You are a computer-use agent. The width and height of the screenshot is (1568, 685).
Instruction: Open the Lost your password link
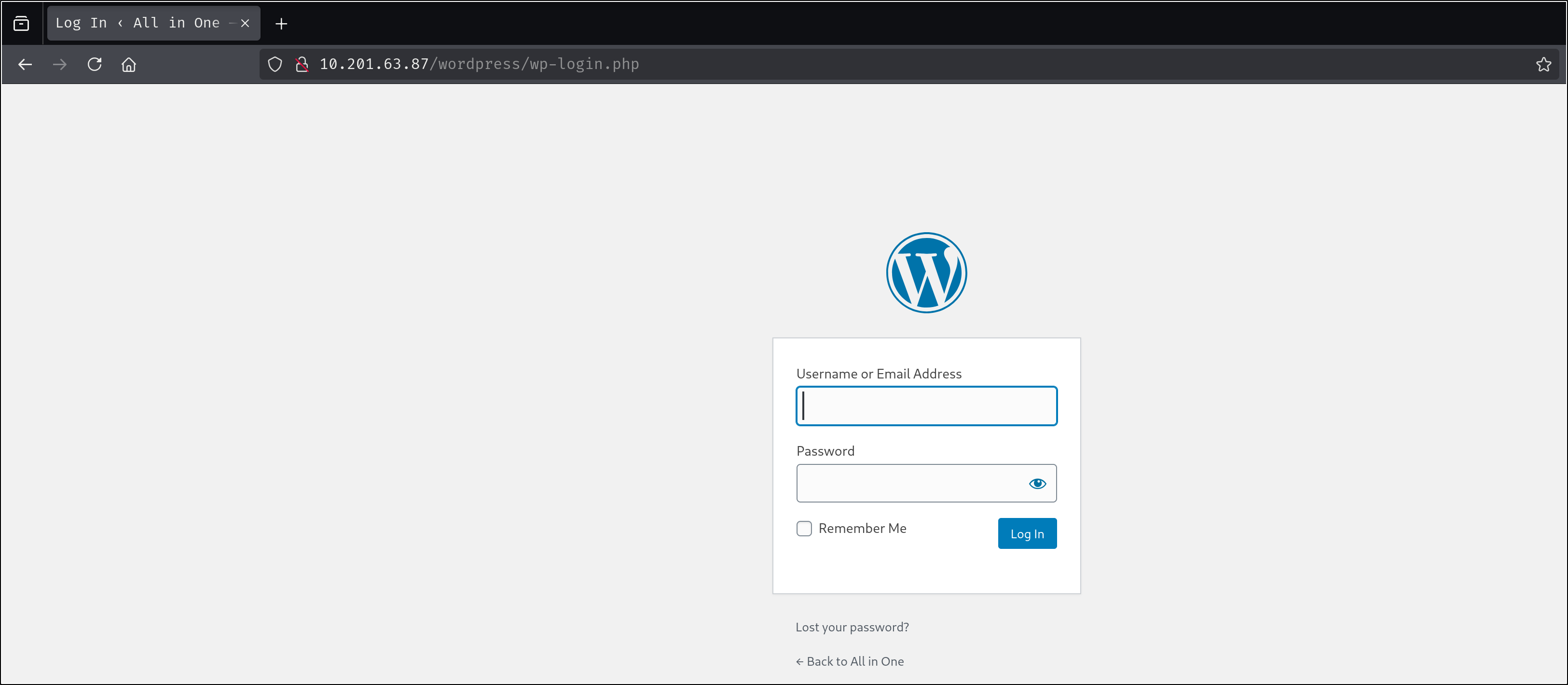852,627
